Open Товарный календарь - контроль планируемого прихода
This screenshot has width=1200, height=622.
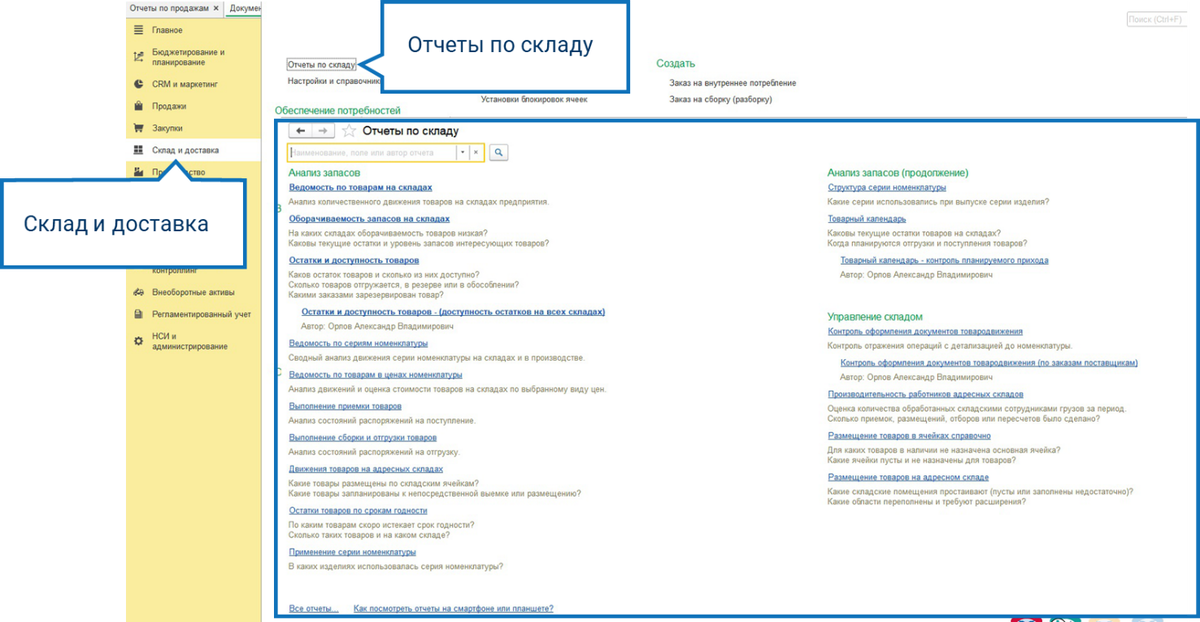tap(944, 260)
